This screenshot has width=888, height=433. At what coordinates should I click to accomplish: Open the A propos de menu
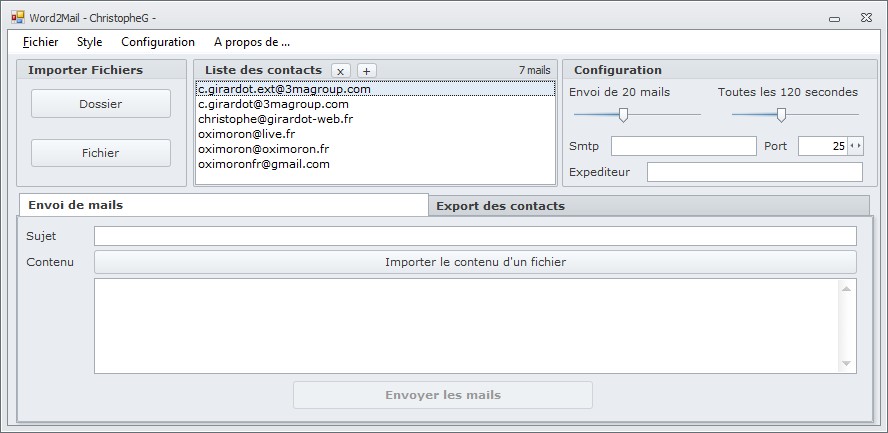(252, 42)
